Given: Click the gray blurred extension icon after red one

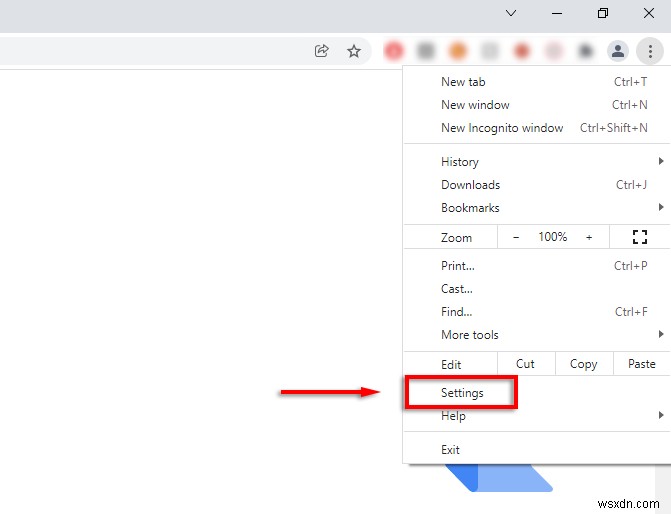Looking at the screenshot, I should pyautogui.click(x=425, y=51).
